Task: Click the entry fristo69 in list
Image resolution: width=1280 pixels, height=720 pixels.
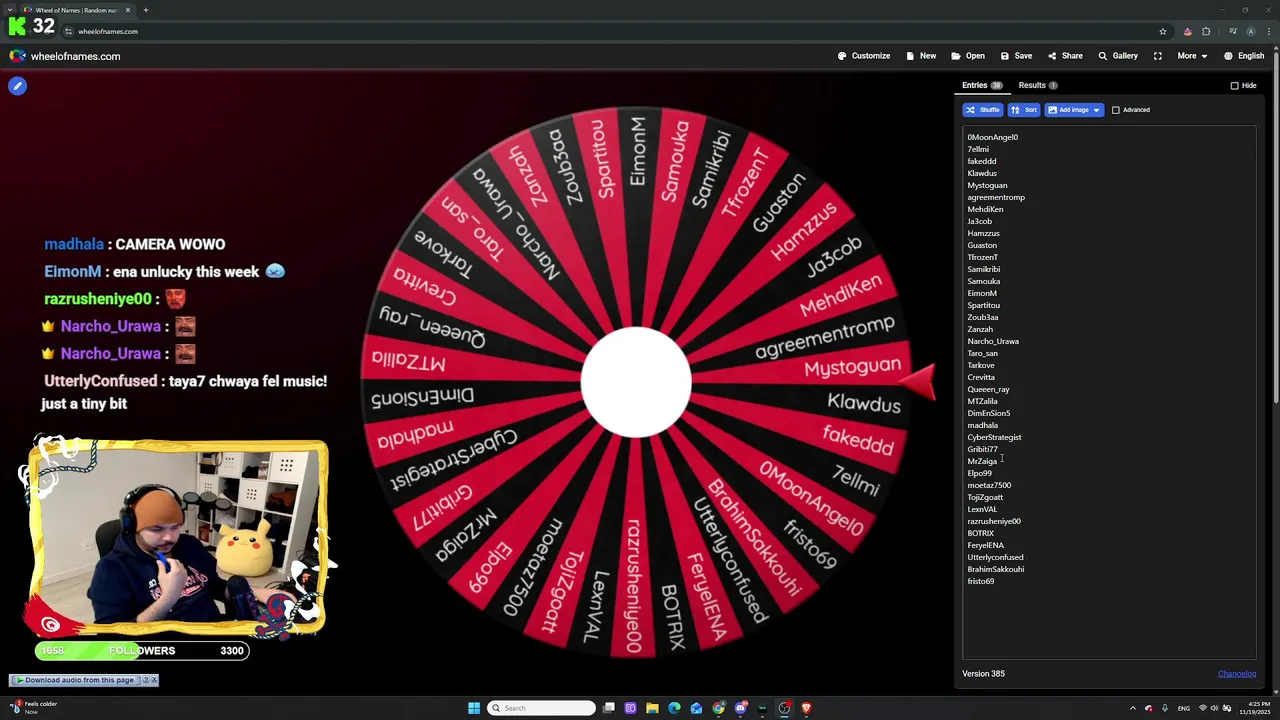Action: (x=980, y=581)
